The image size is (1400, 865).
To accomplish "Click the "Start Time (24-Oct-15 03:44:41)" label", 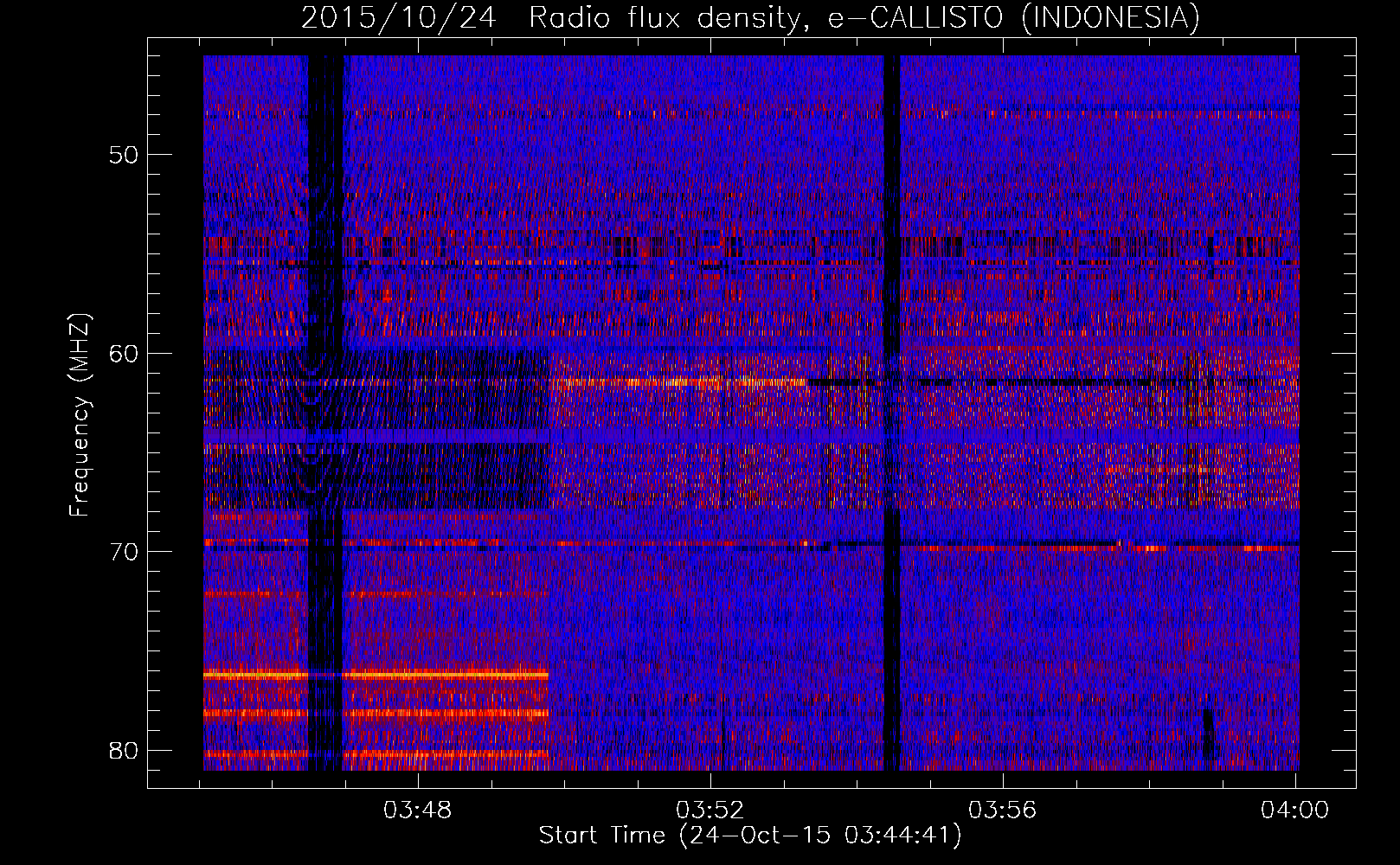I will [750, 836].
